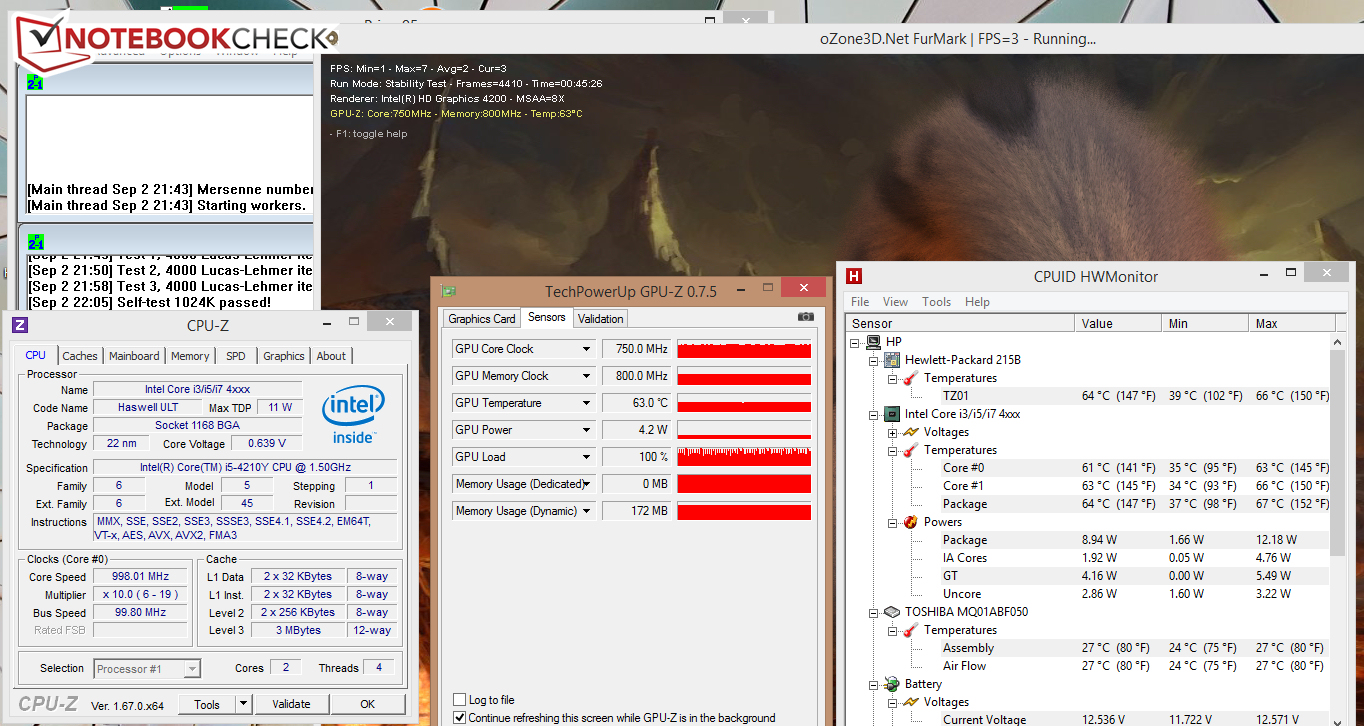Open the Memory Usage (Dynamic) dropdown
The image size is (1364, 726).
coord(587,511)
